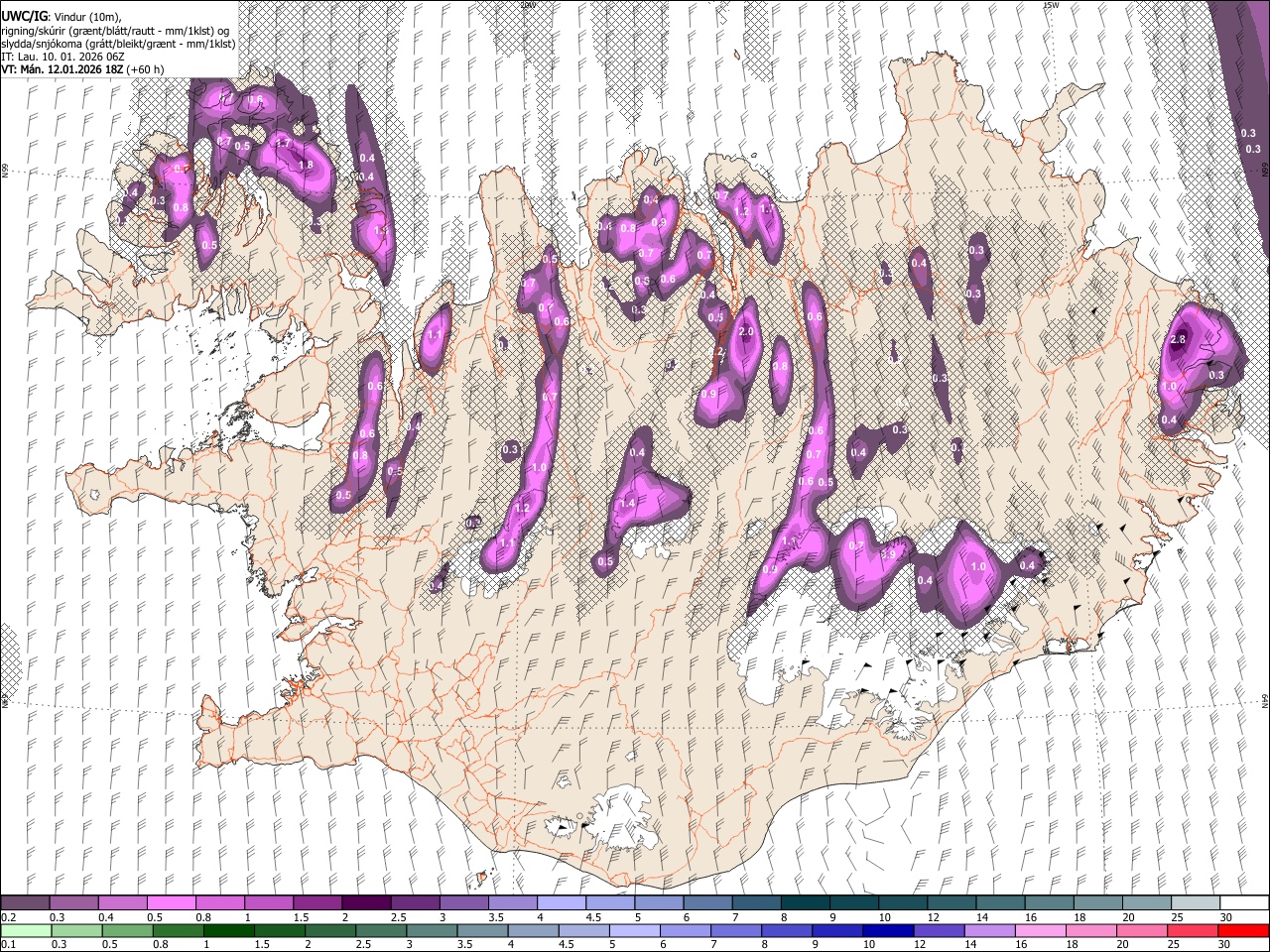Pick bottom legend swatch between 0.1 and 0.3

click(25, 930)
